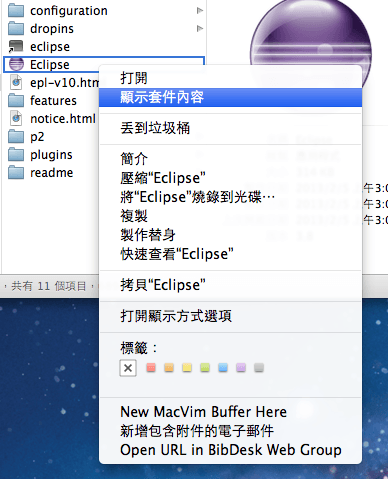Choose 打開 from the context menu
Image resolution: width=388 pixels, height=479 pixels.
click(x=230, y=78)
